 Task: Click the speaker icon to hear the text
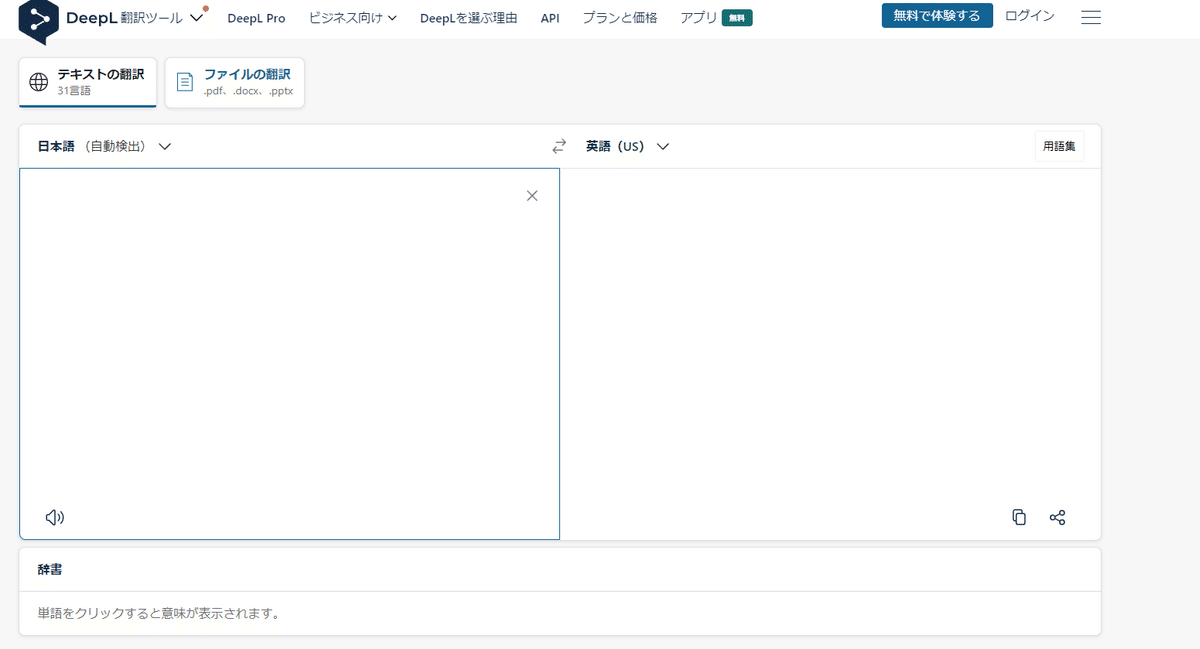pyautogui.click(x=55, y=517)
